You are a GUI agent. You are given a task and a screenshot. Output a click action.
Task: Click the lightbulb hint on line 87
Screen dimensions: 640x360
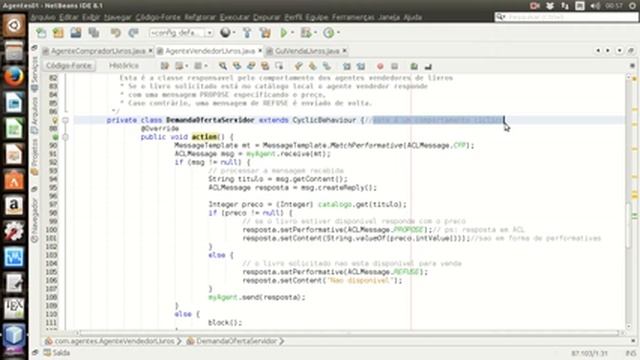pyautogui.click(x=55, y=120)
